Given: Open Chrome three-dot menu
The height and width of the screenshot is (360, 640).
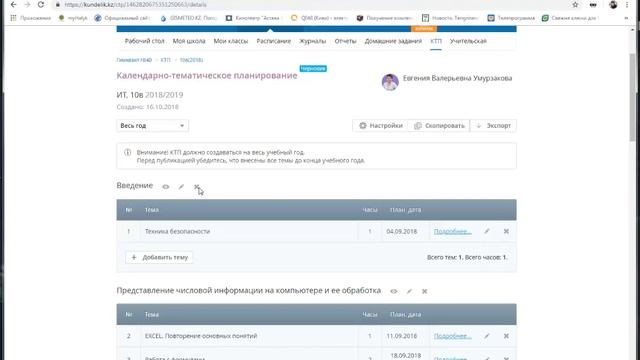Looking at the screenshot, I should pos(627,5).
